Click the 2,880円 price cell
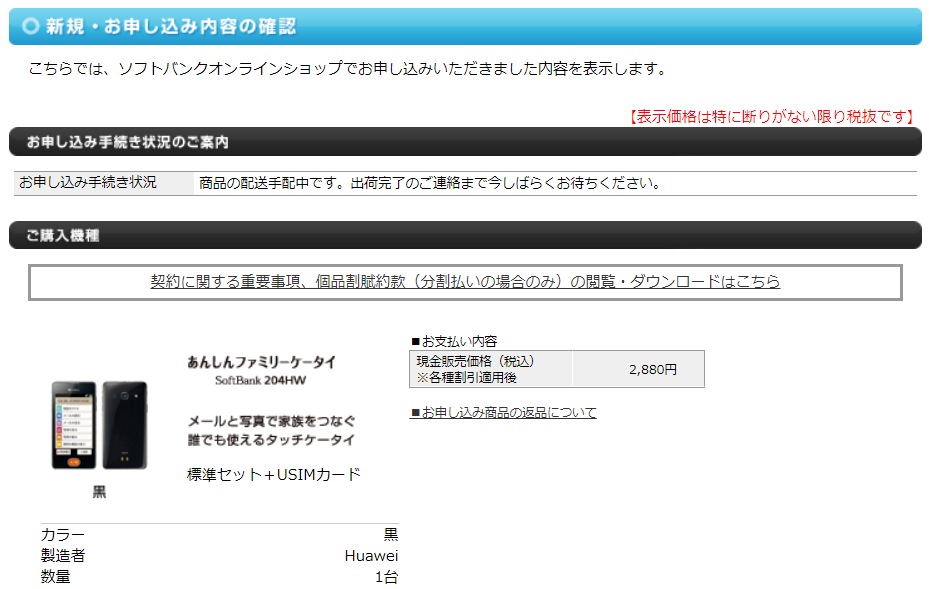929x589 pixels. coord(639,369)
